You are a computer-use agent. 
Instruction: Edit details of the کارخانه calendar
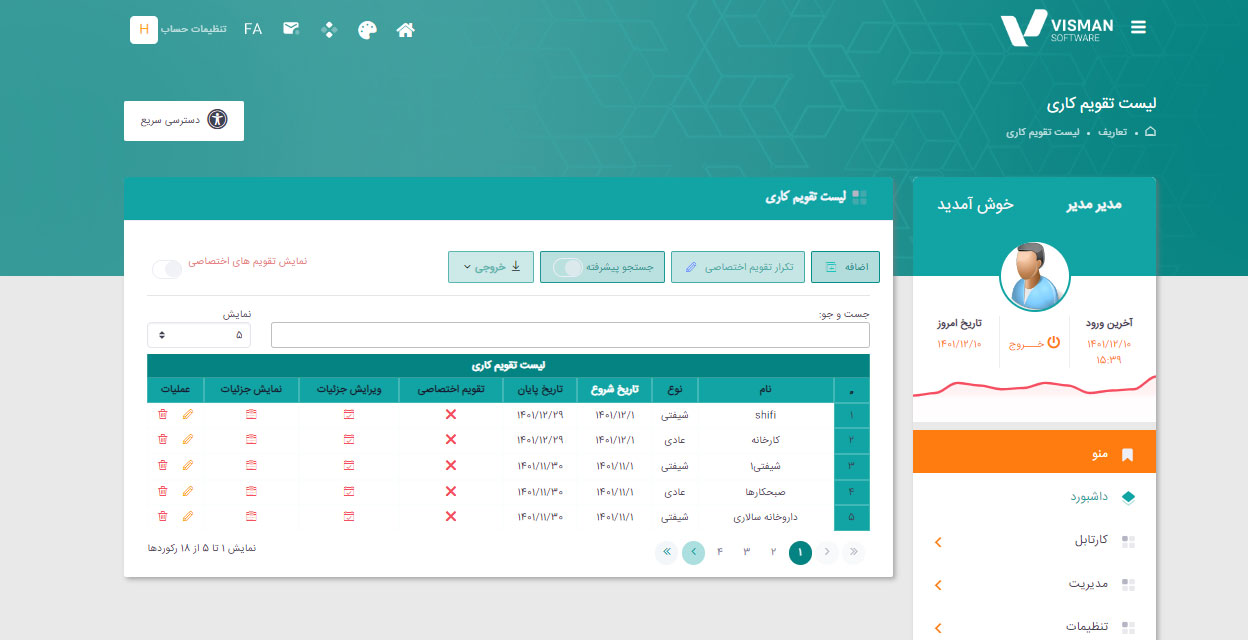point(349,439)
